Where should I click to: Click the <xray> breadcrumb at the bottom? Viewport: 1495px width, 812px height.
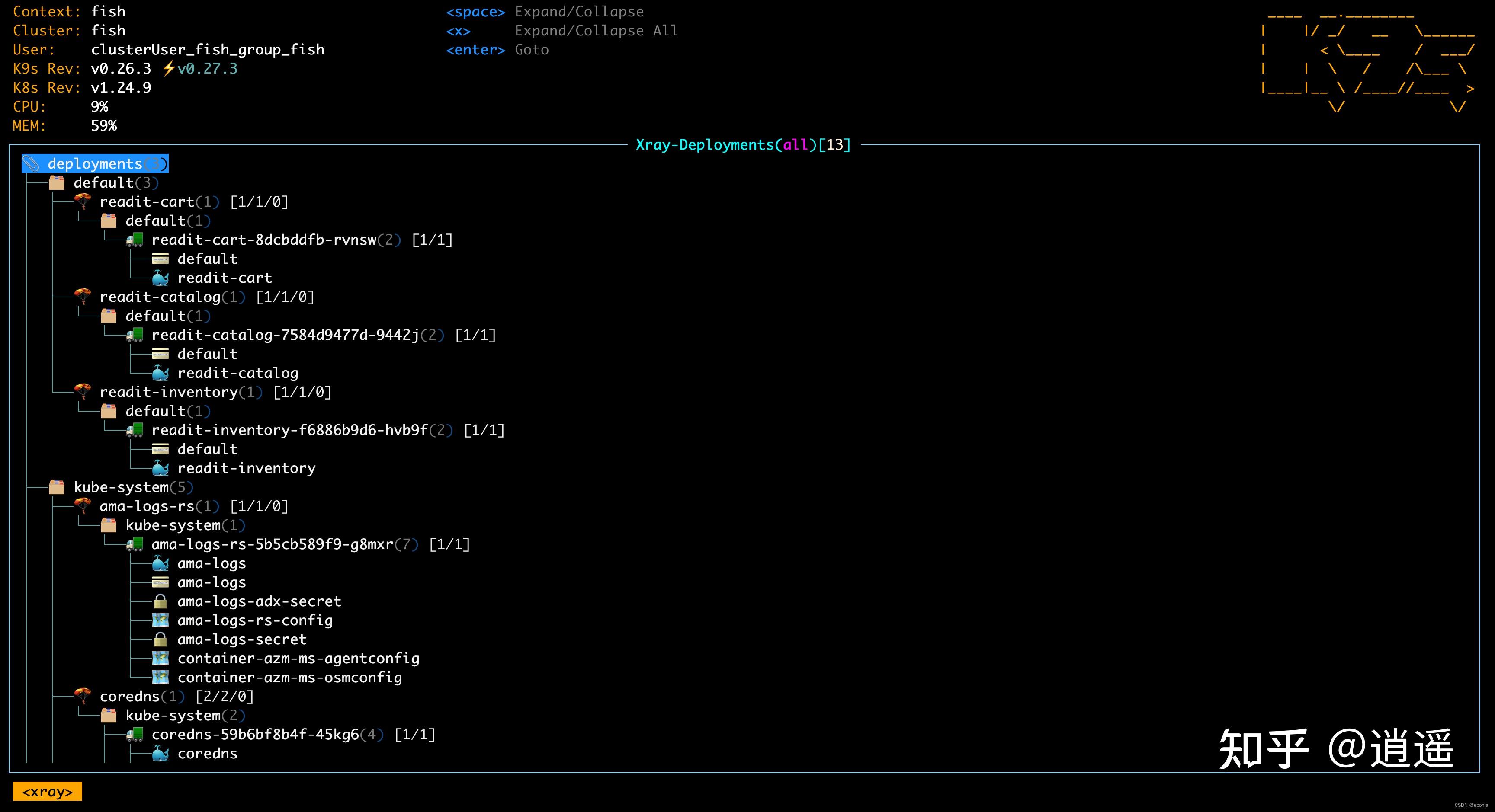(x=48, y=792)
